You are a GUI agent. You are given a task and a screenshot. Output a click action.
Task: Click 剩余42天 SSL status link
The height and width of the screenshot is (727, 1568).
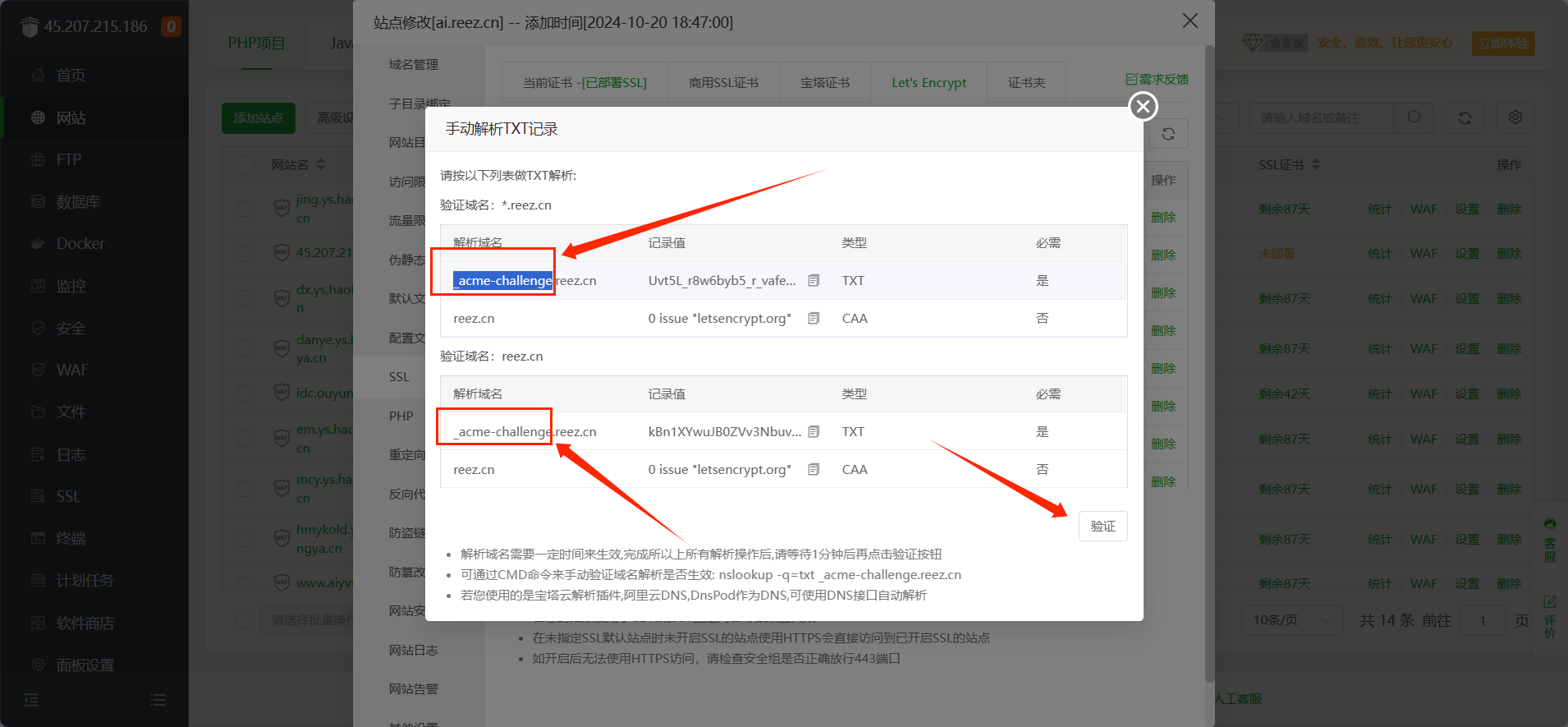pyautogui.click(x=1284, y=394)
